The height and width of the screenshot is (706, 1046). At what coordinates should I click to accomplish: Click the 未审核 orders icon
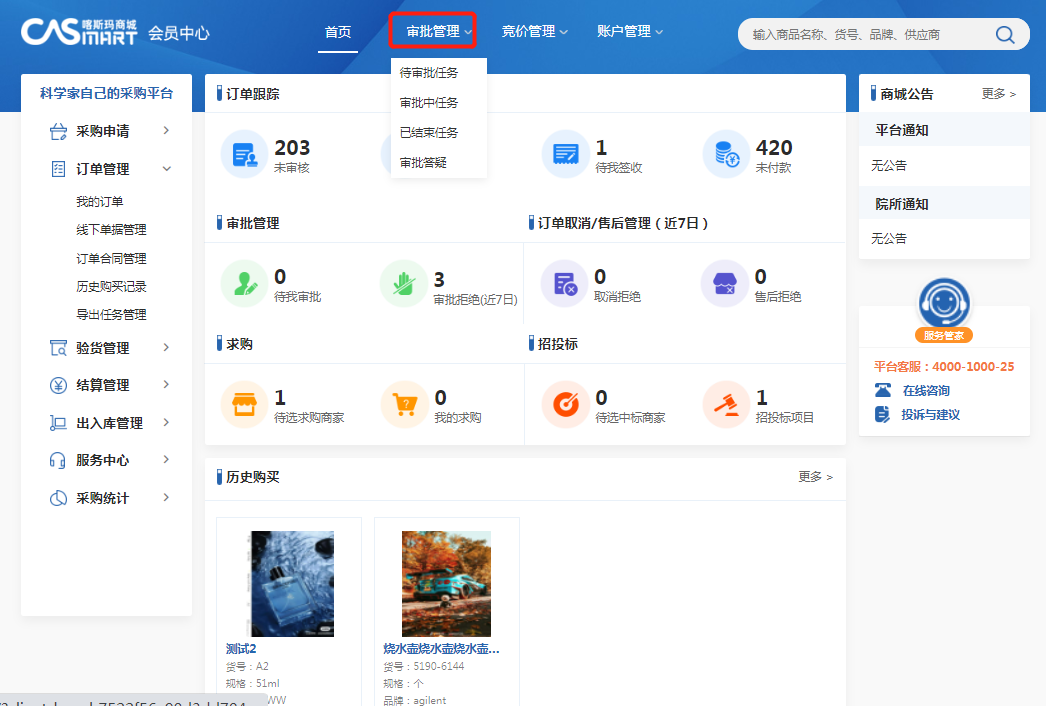[x=245, y=154]
